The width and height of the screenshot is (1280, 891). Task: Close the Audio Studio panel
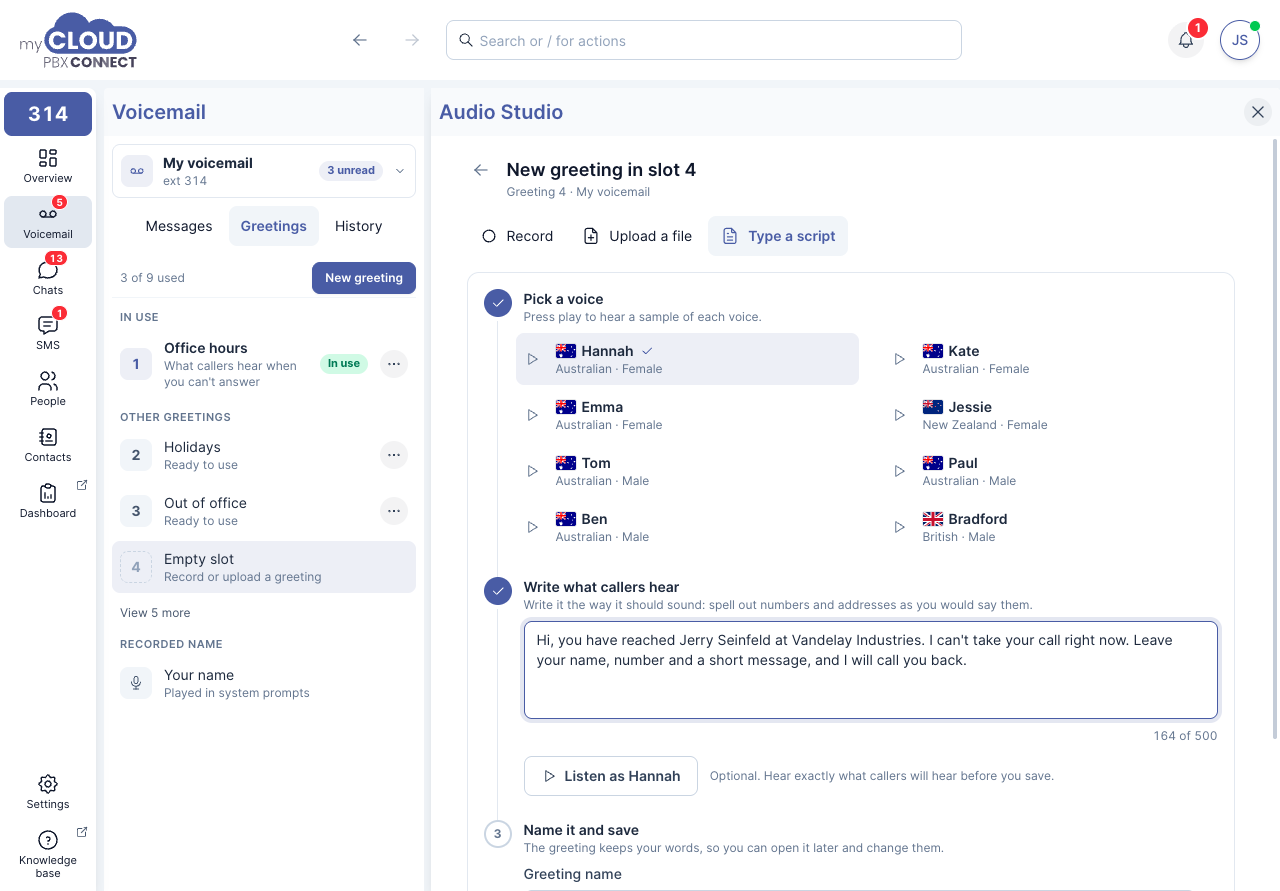(1258, 112)
